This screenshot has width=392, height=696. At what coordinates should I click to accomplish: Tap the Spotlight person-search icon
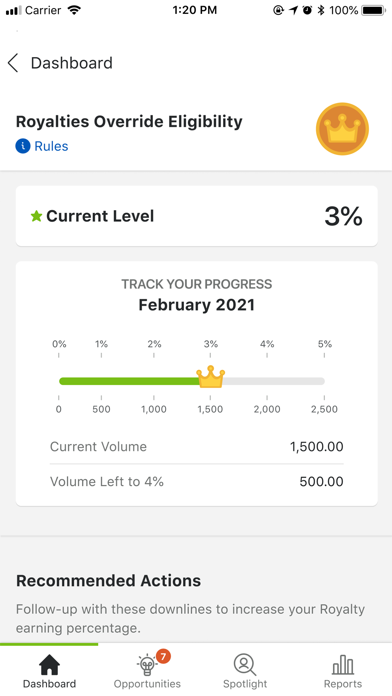(x=245, y=664)
